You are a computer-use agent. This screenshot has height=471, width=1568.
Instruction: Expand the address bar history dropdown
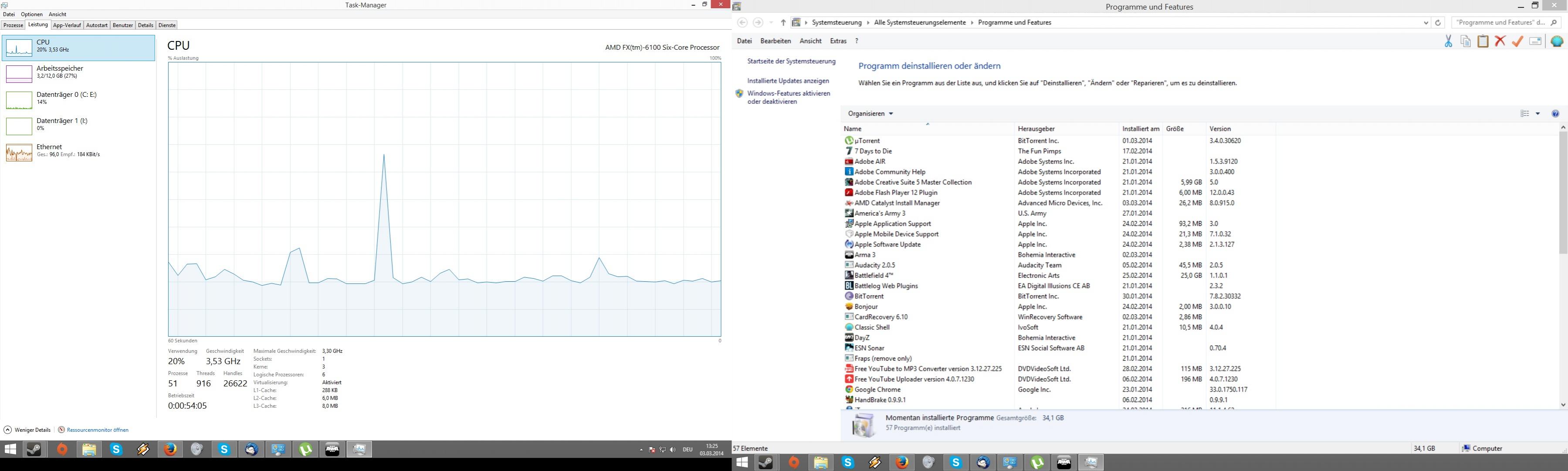coord(1426,23)
